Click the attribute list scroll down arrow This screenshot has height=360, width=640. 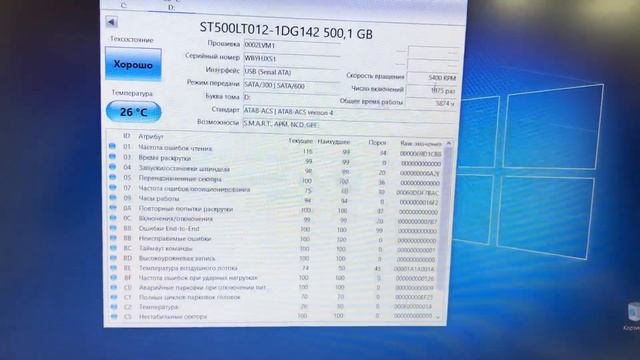[x=438, y=317]
